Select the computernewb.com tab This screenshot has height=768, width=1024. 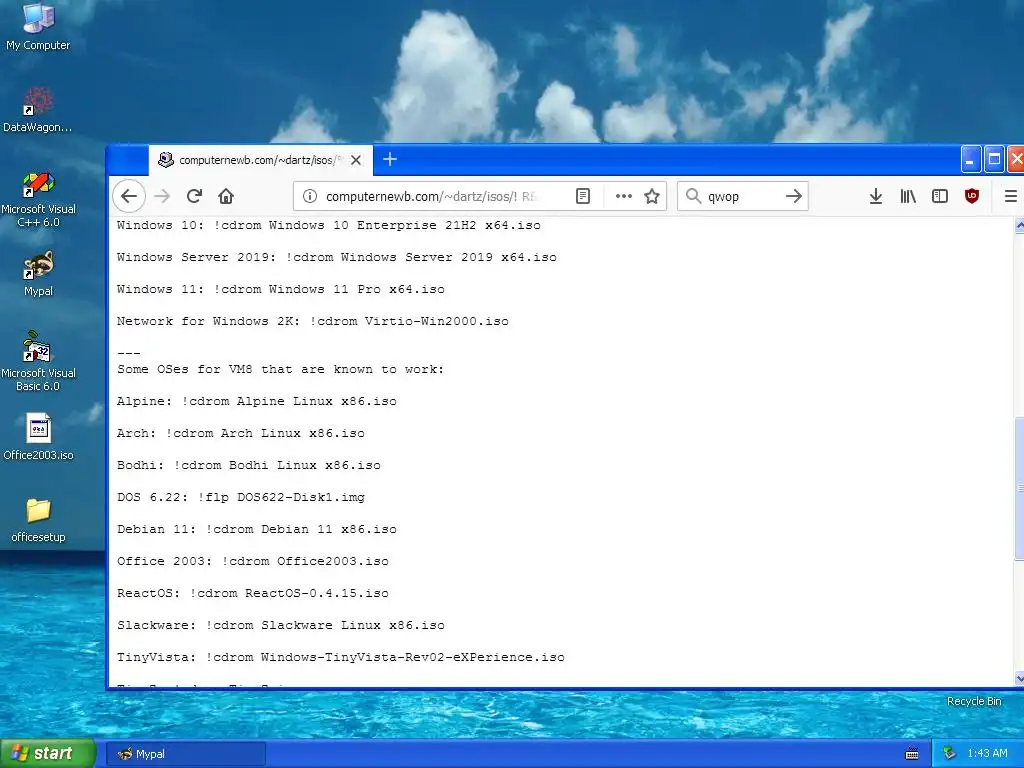click(261, 160)
